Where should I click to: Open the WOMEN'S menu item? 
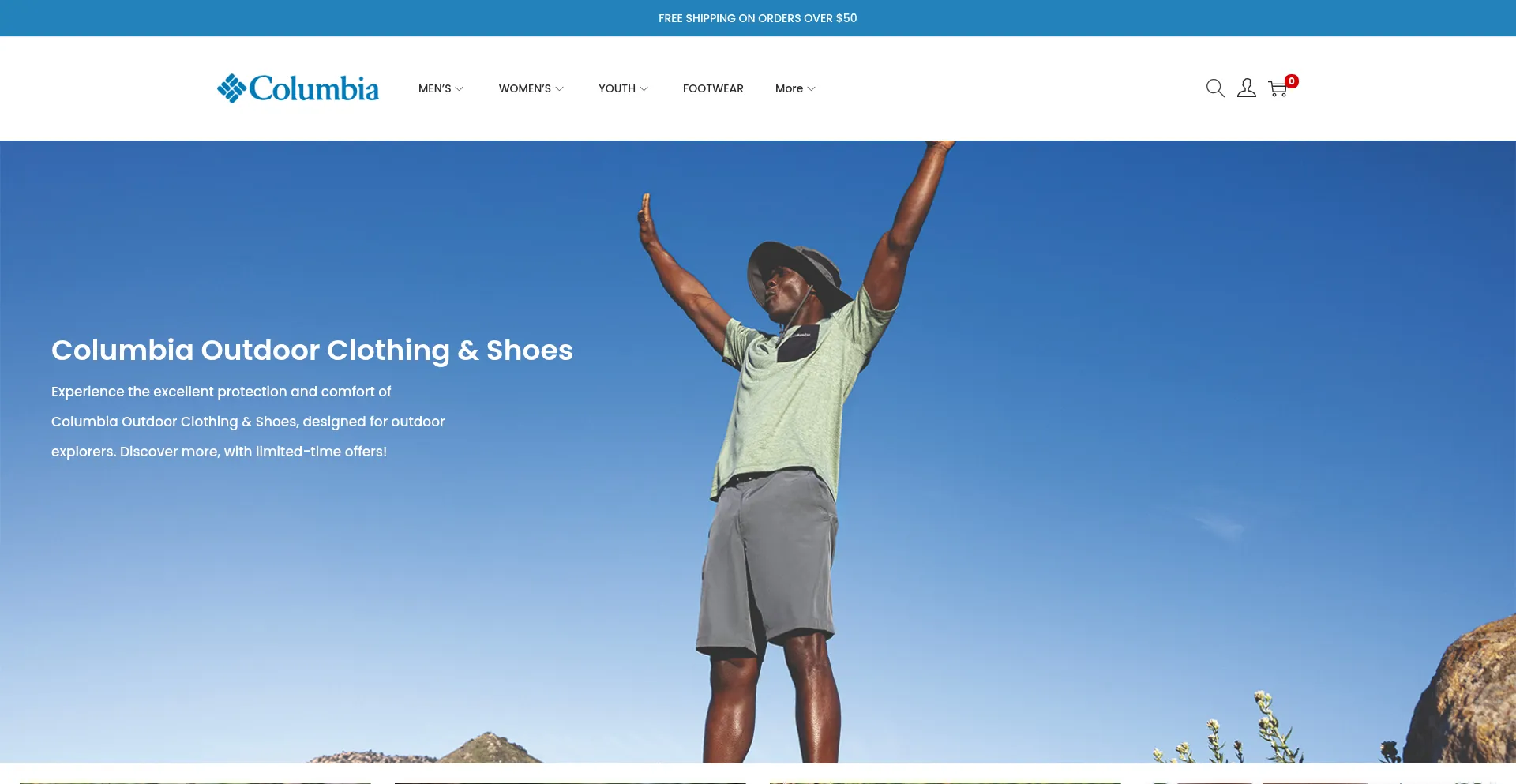[x=525, y=88]
